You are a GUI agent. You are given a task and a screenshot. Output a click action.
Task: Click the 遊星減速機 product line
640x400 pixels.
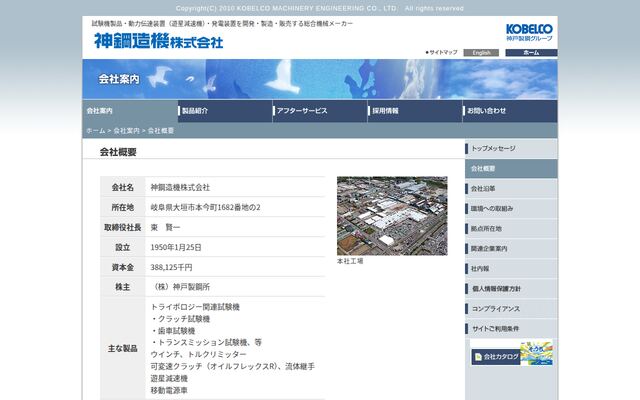click(169, 378)
